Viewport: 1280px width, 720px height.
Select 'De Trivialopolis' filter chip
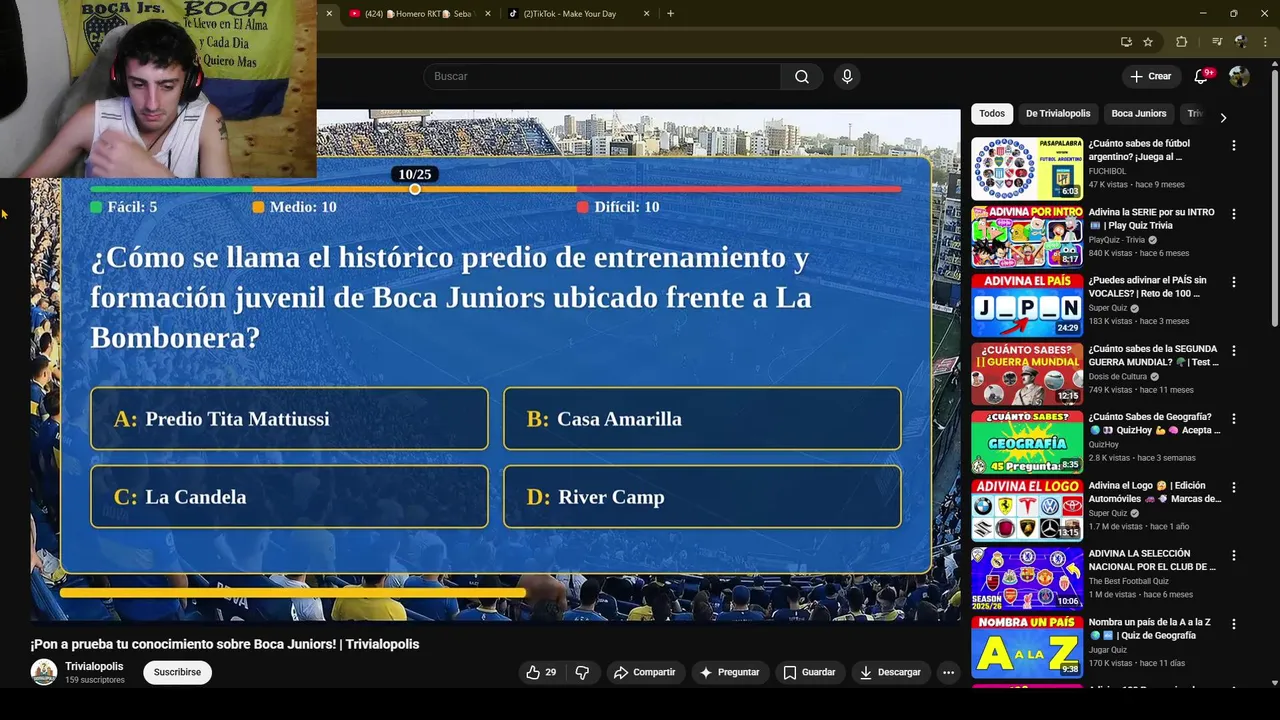click(x=1058, y=114)
